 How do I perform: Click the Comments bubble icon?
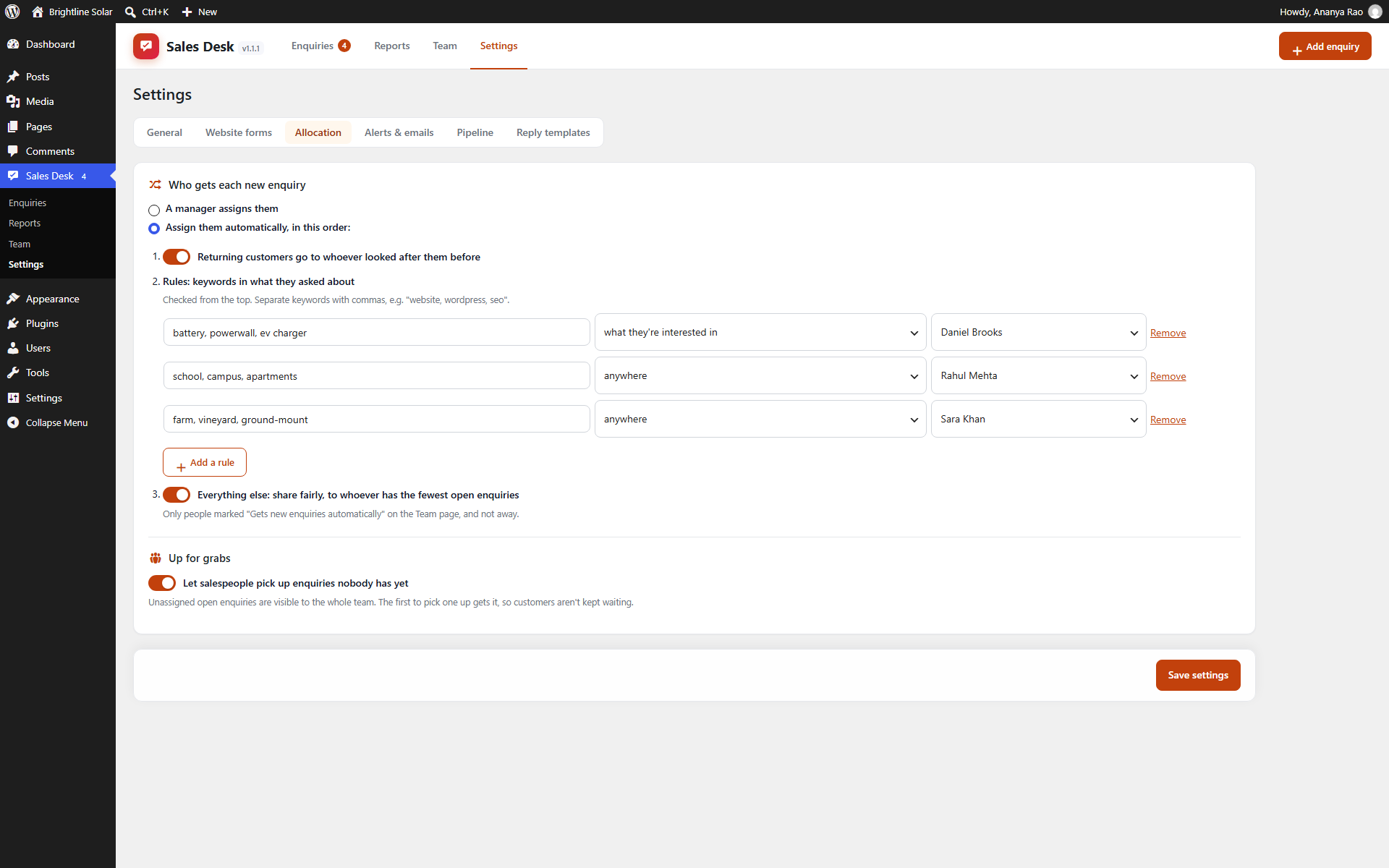coord(13,151)
